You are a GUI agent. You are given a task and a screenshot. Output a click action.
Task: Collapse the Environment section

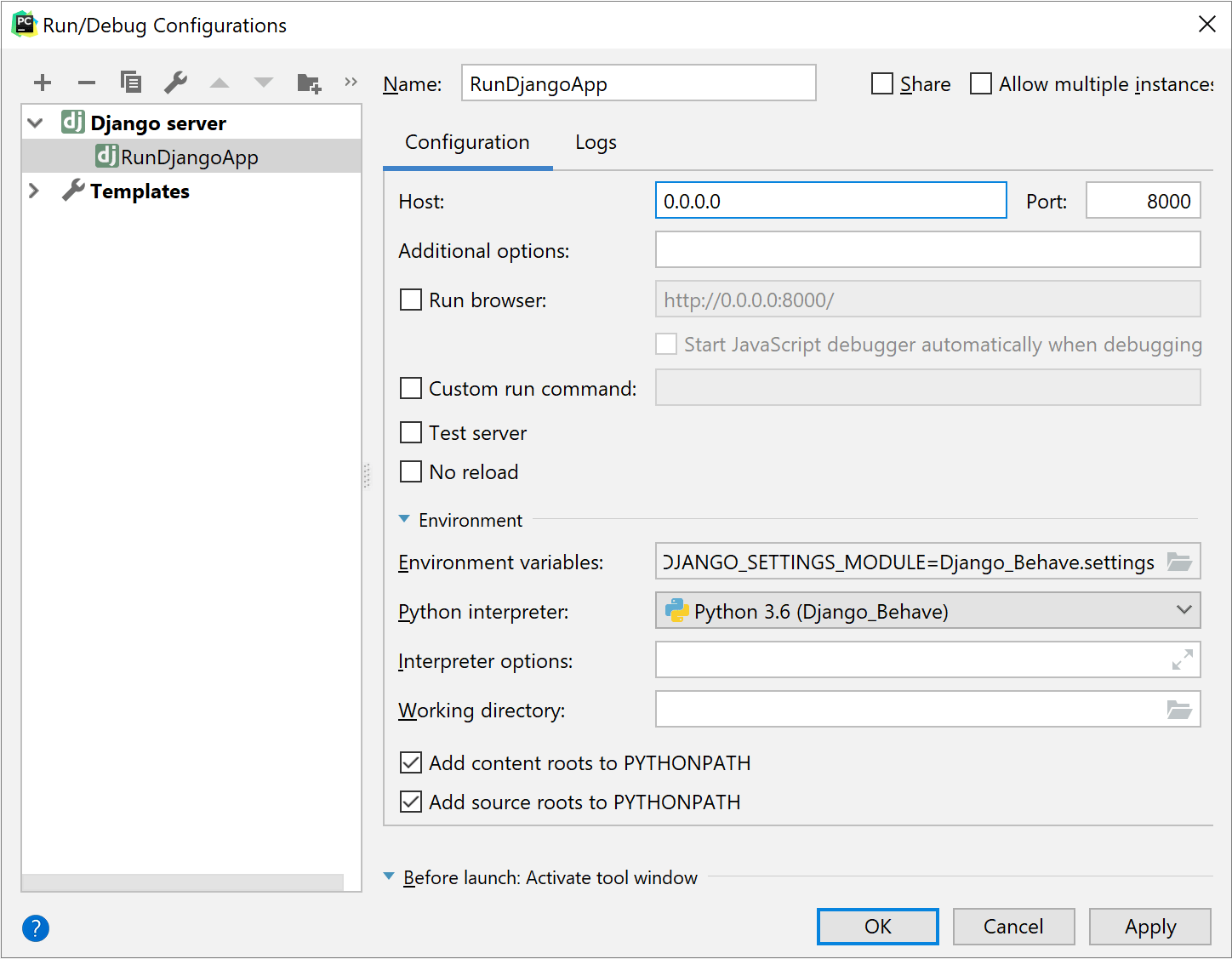pos(404,519)
